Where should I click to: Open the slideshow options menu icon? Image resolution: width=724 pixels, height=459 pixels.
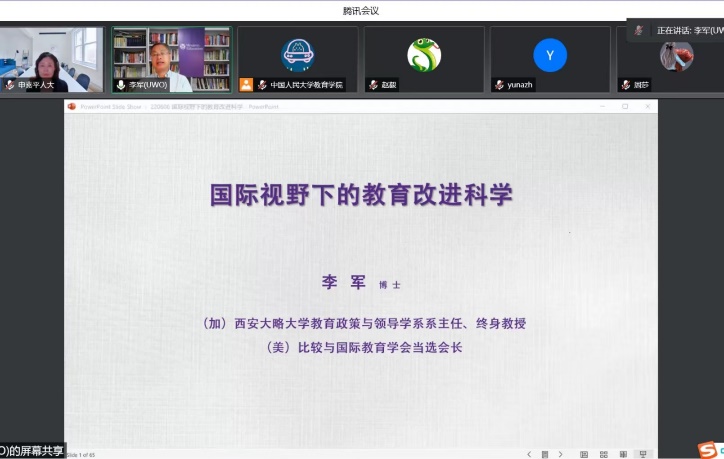click(544, 454)
